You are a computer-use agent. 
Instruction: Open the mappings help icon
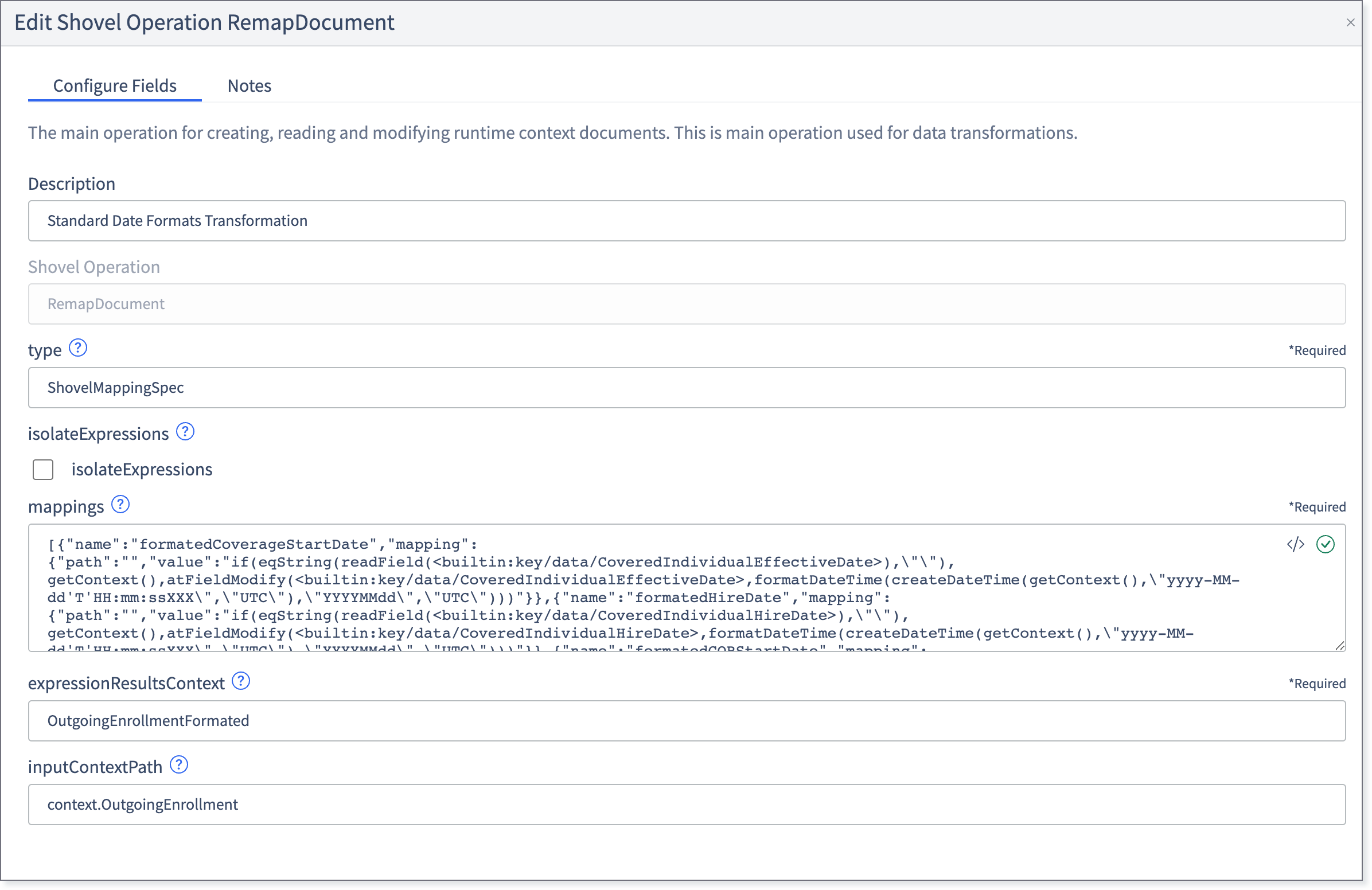(120, 505)
